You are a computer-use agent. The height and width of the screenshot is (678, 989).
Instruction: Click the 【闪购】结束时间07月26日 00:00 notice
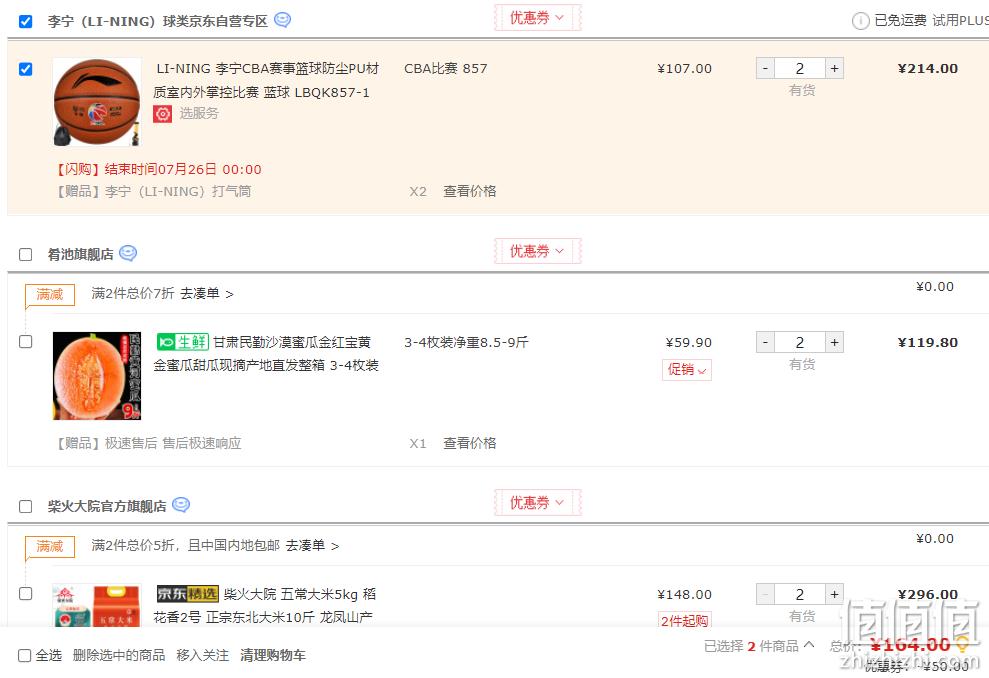158,169
